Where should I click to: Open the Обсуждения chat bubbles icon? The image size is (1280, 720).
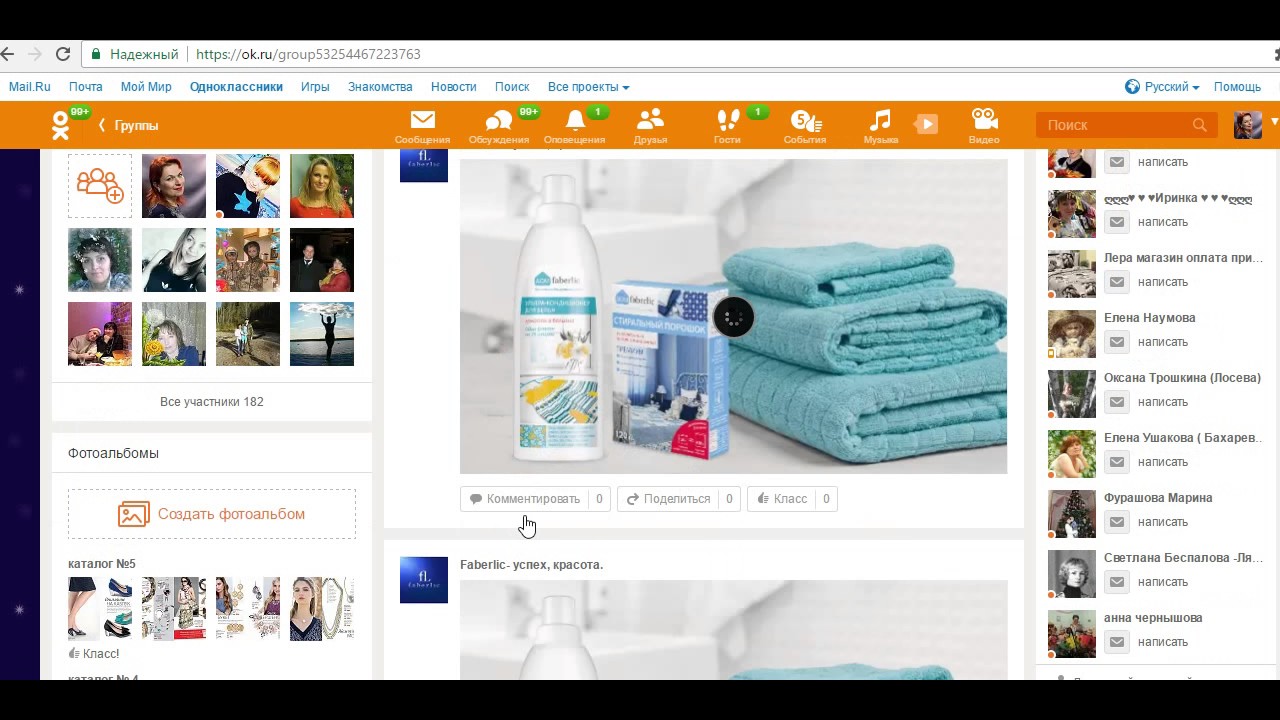(498, 121)
